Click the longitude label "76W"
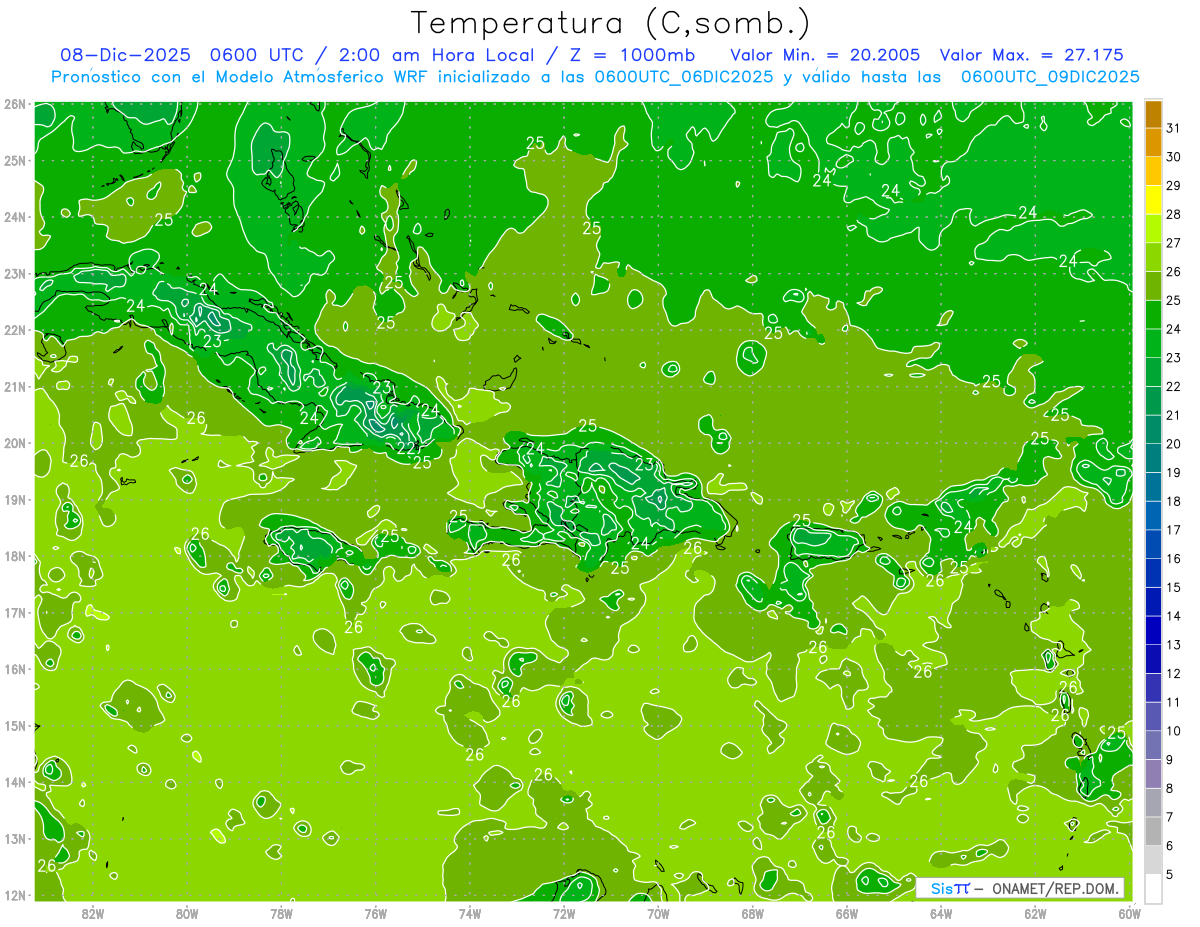The image size is (1200, 927). point(375,913)
